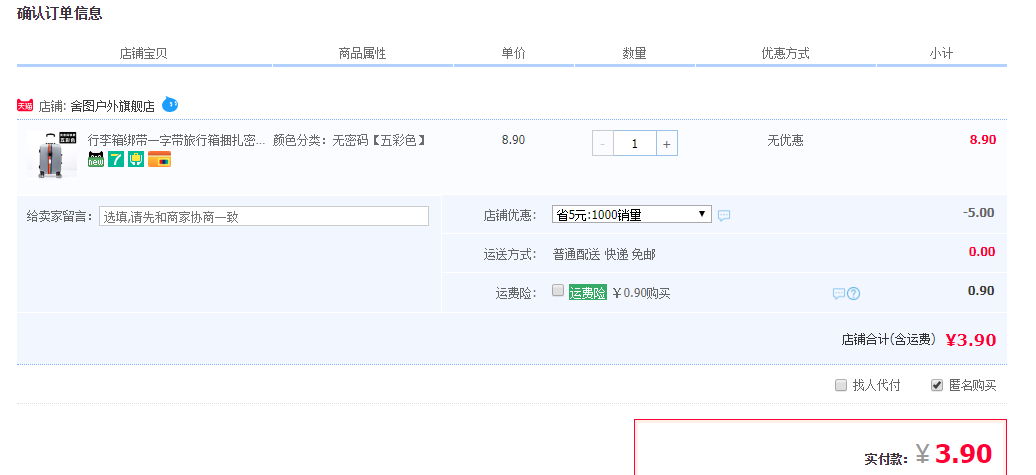
Task: Click the 小计 column header
Action: [x=941, y=54]
